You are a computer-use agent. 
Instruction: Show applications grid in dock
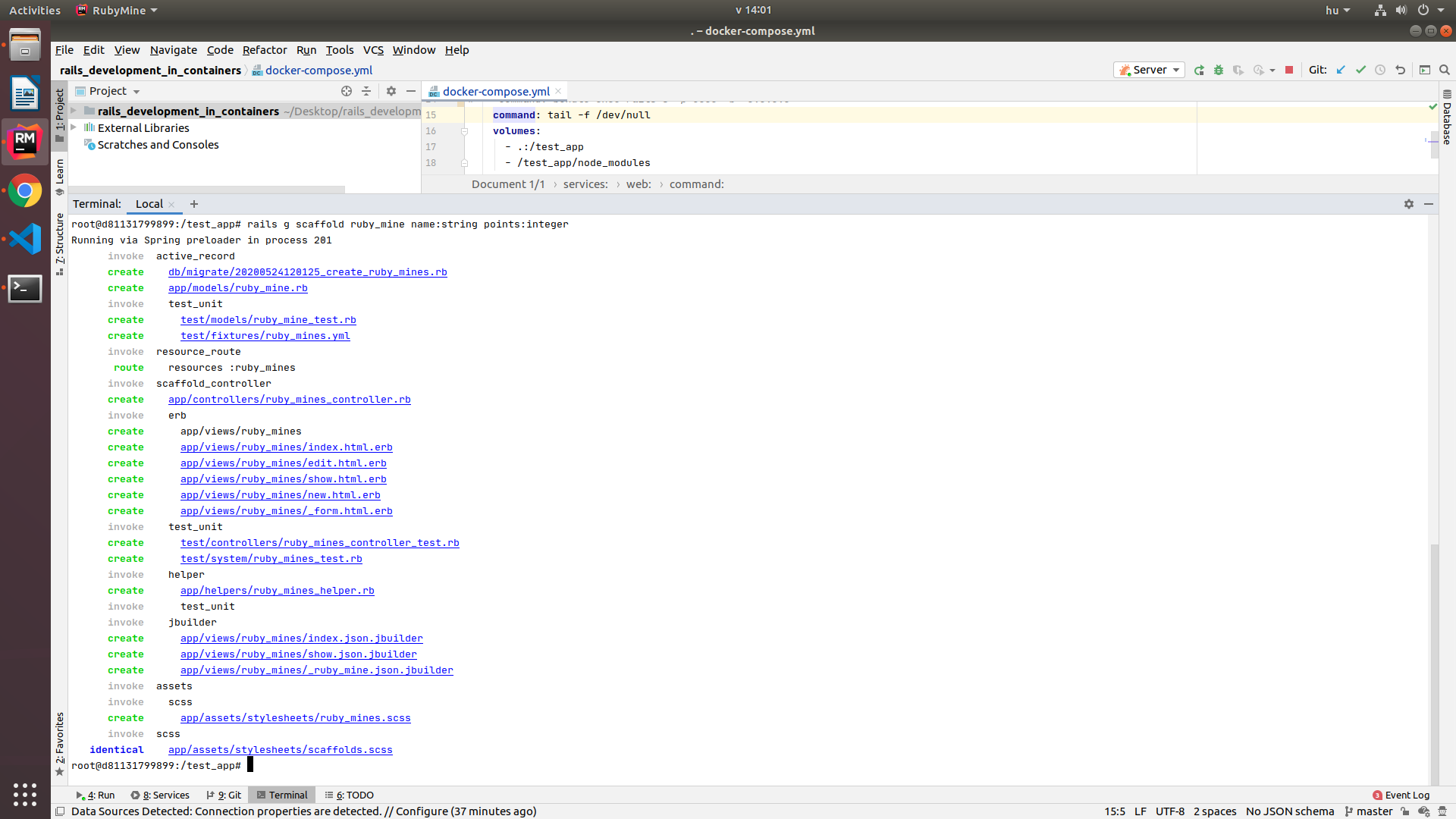coord(25,794)
